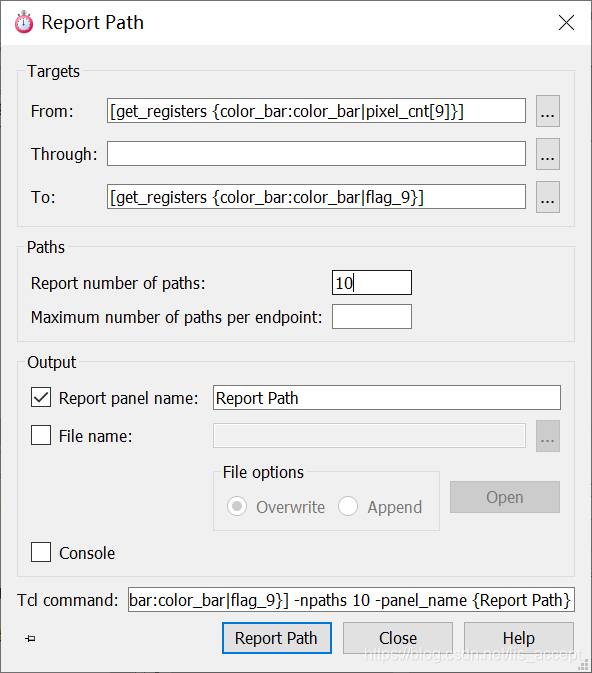Click the Report Path button

point(277,638)
